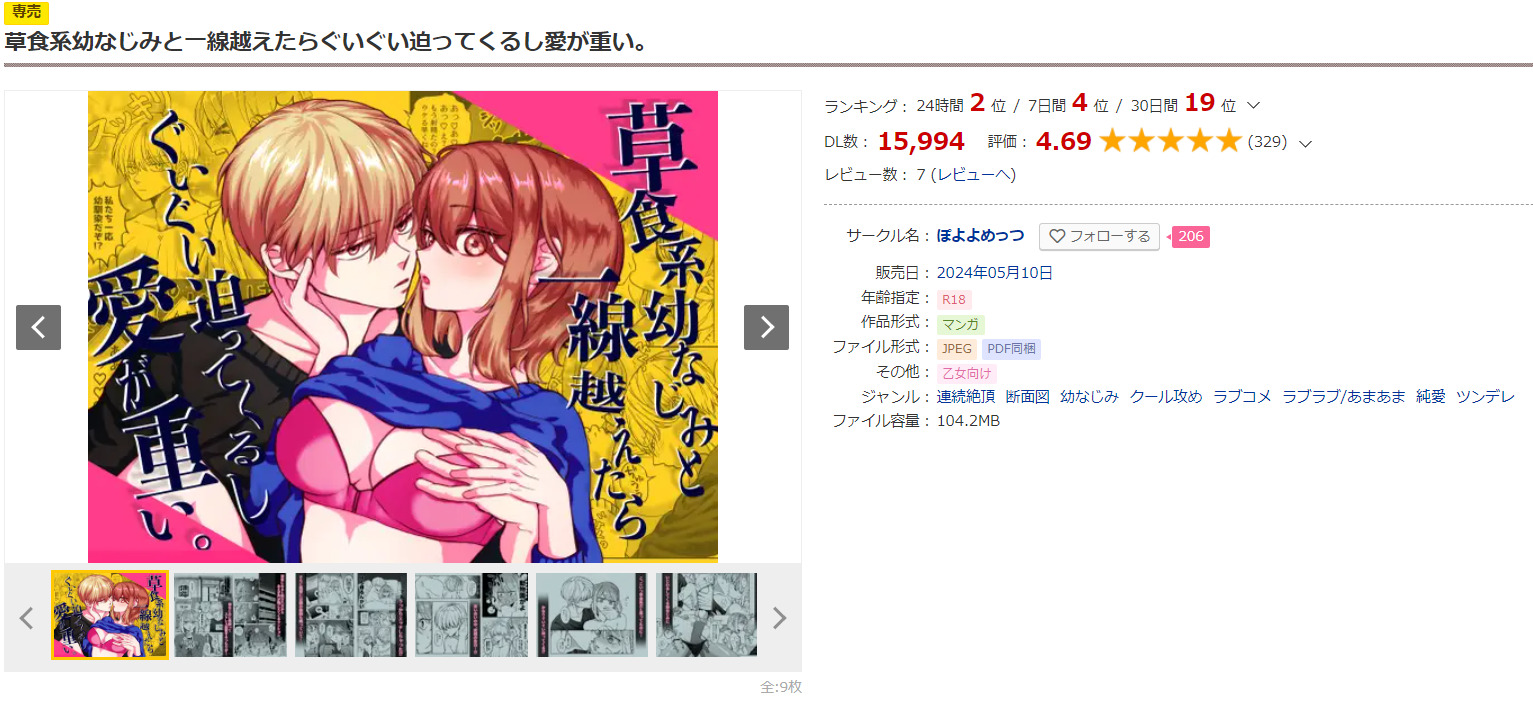
Task: Jump to reviews via レビューへ link
Action: (973, 174)
